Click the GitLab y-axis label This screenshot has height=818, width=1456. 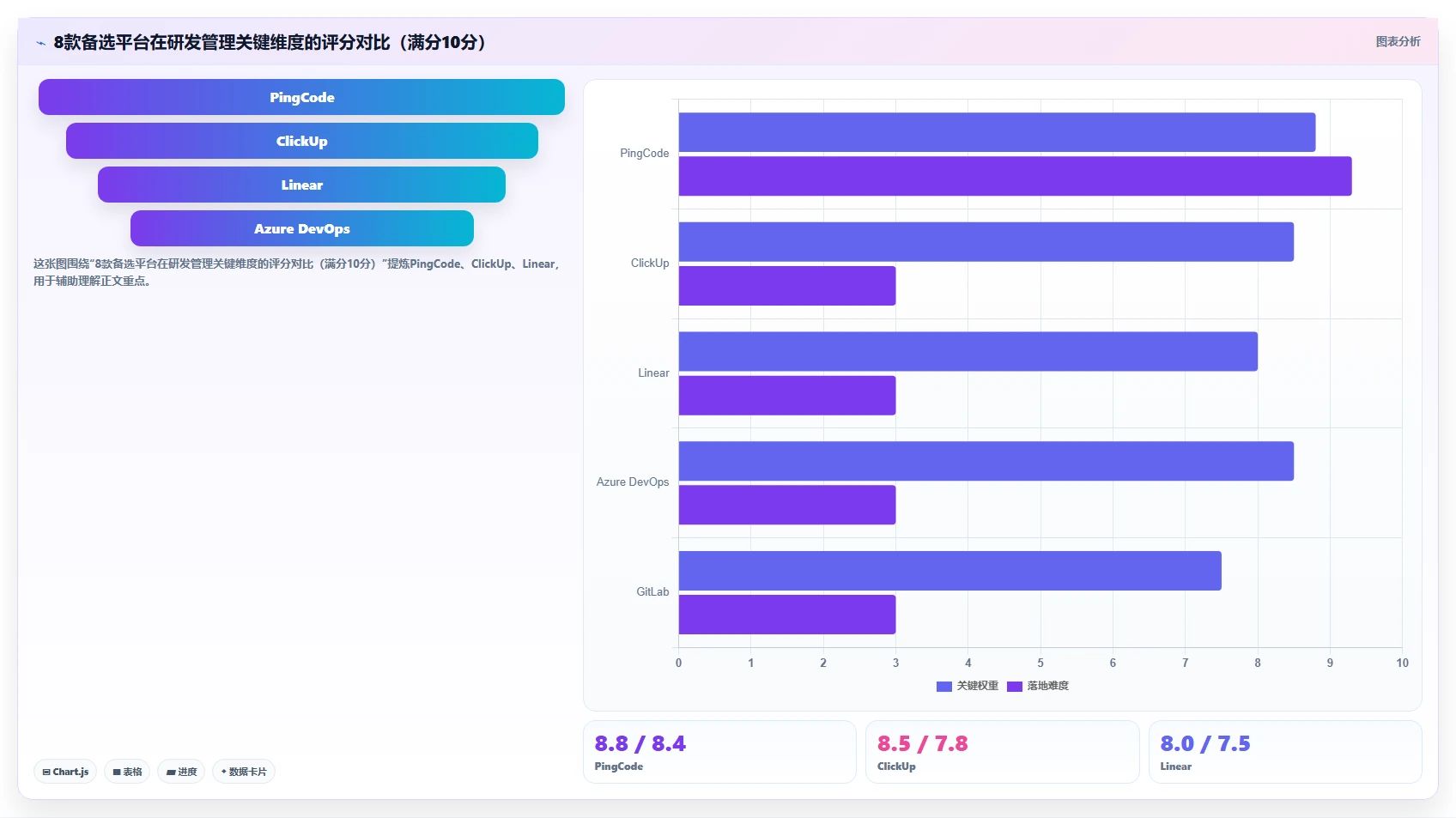(652, 592)
